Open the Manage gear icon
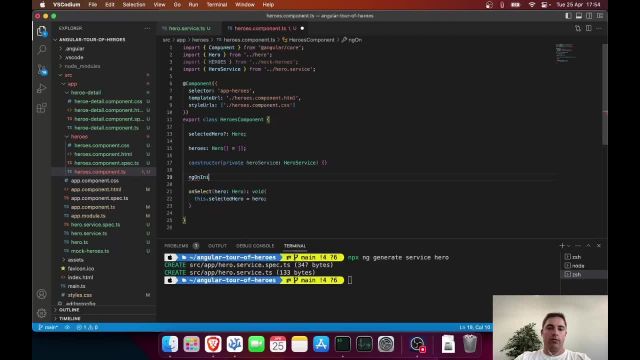This screenshot has width=640, height=360. coord(41,313)
